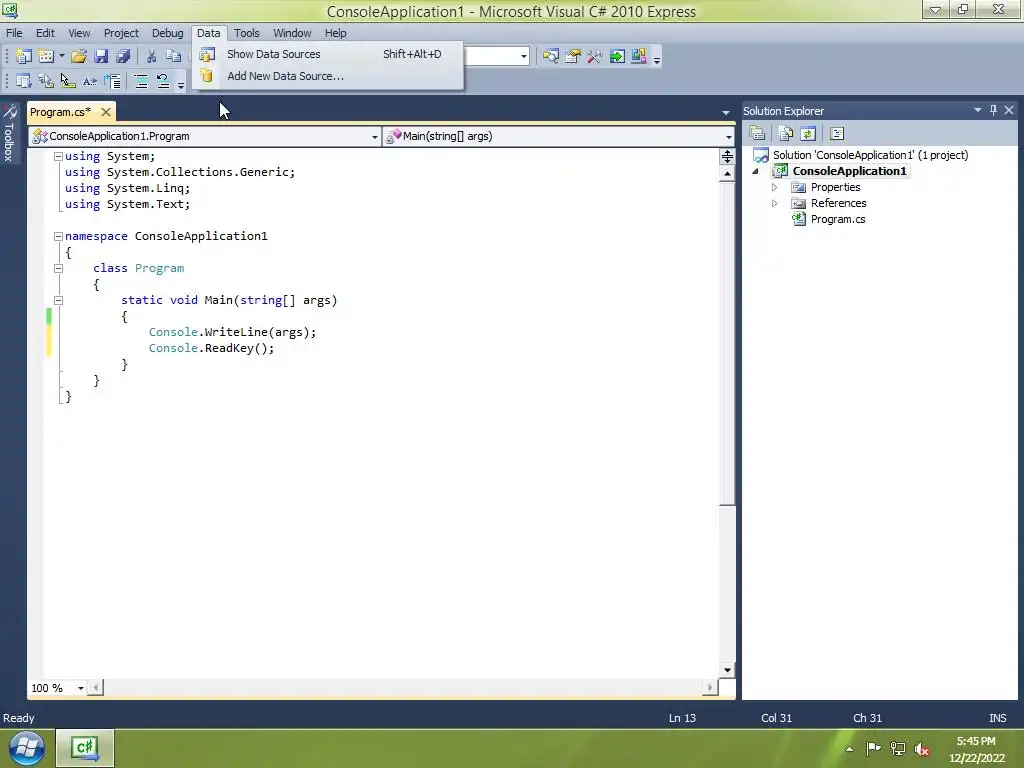Open the active documents list dropdown
This screenshot has width=1024, height=768.
726,112
